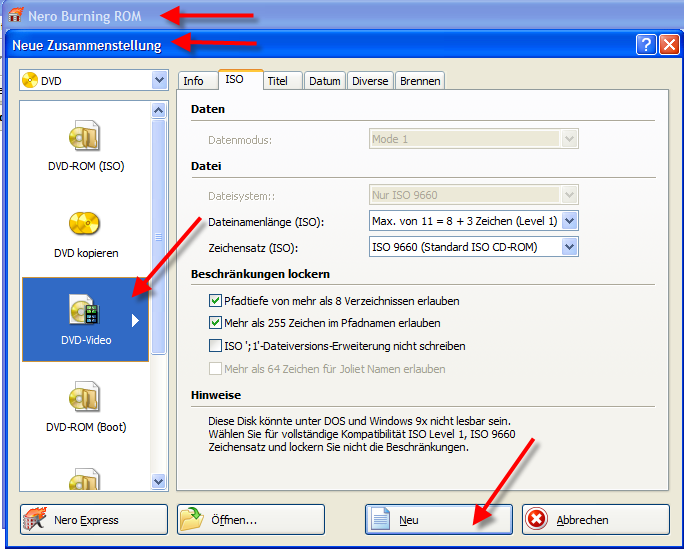Open the Dateinamenlänge (ISO) dropdown
This screenshot has height=549, width=684.
pos(570,221)
